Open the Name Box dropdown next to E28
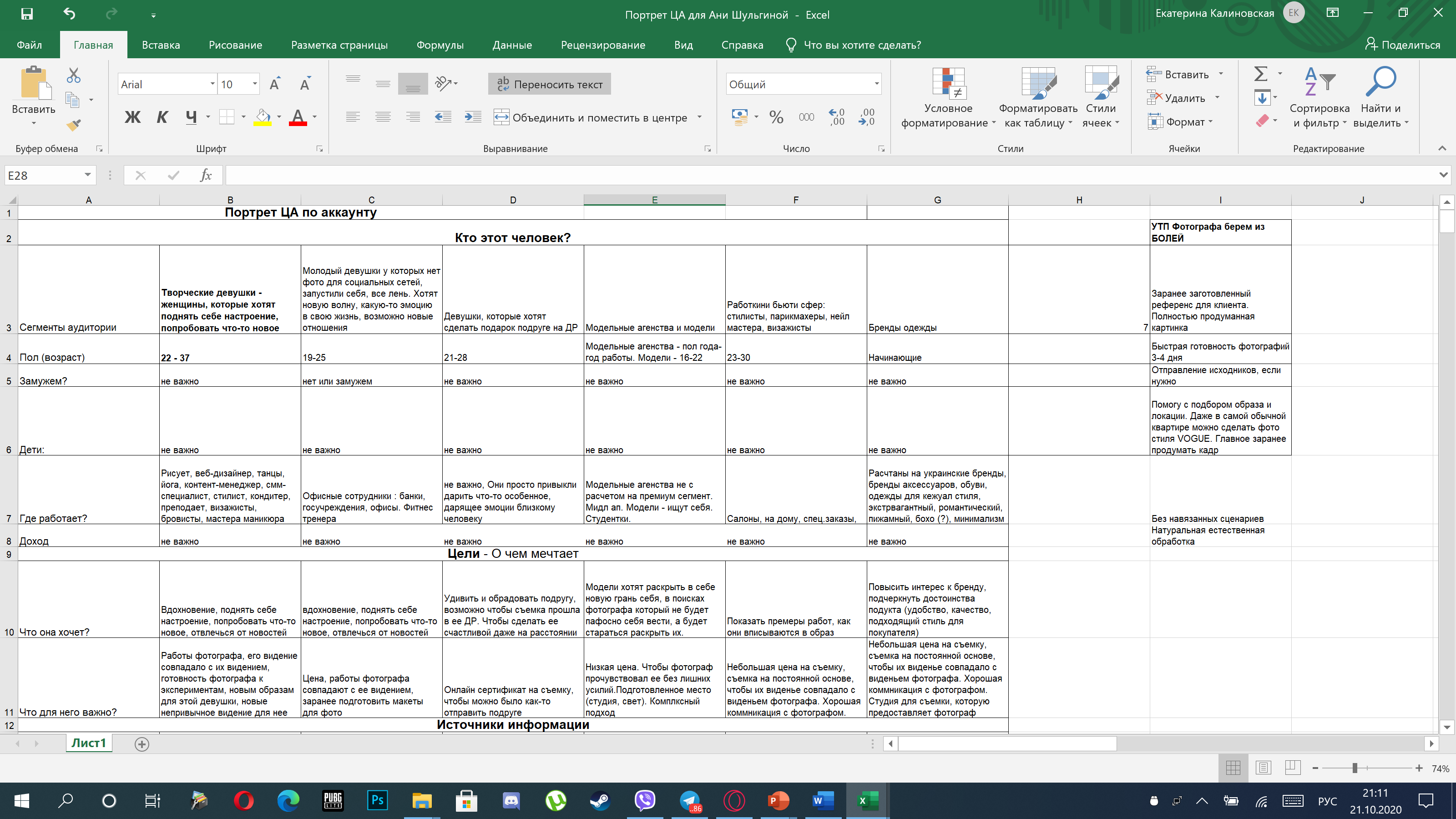 tap(88, 175)
